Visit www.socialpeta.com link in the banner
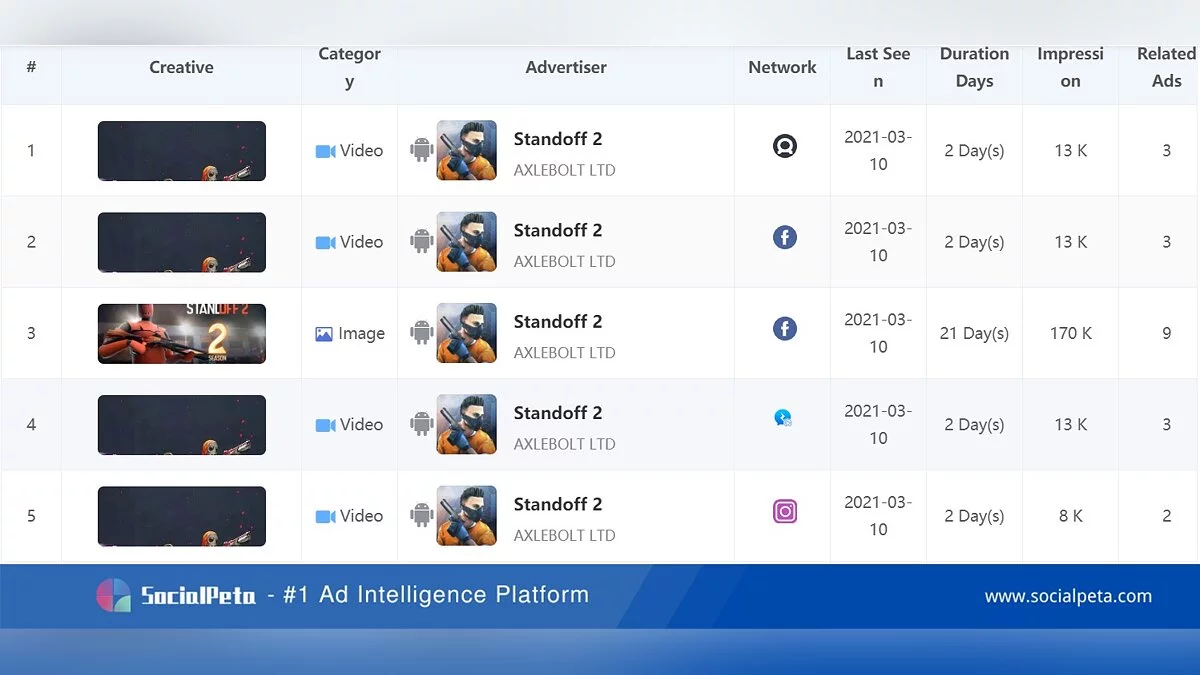This screenshot has width=1200, height=675. point(1068,596)
